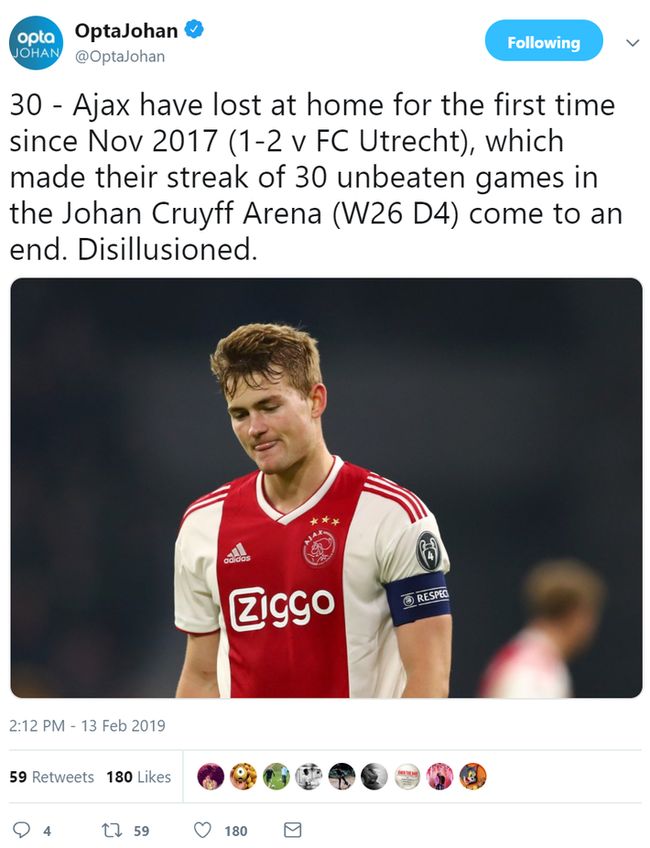Open the @OptaJohan handle link

click(120, 56)
